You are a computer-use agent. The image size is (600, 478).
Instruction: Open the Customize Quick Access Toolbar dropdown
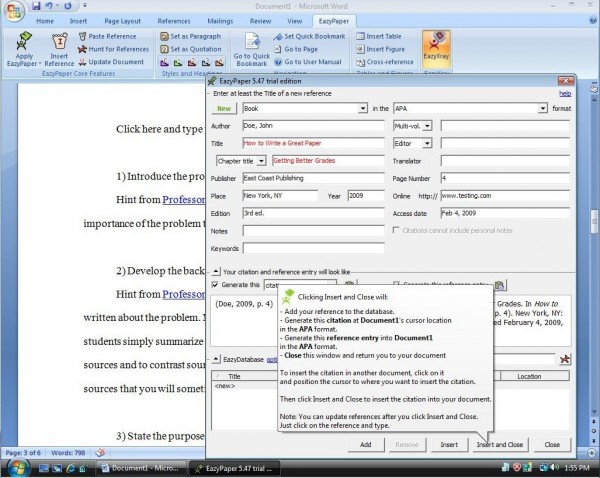click(85, 6)
